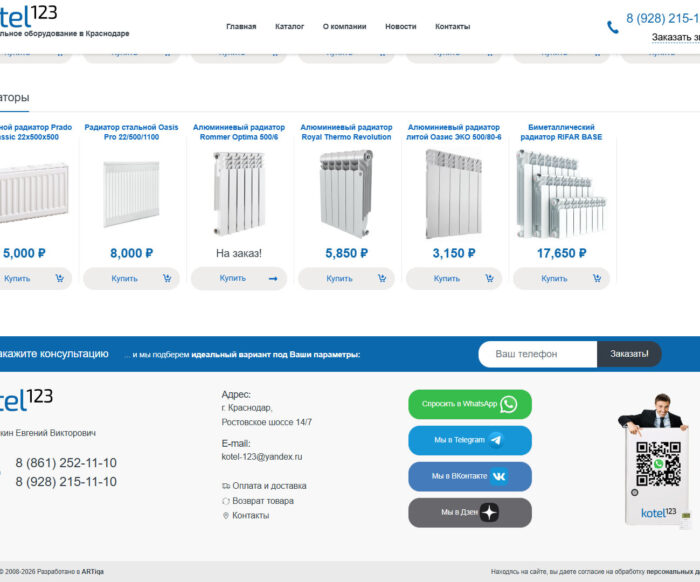Screen dimensions: 700x582
Task: Click cart icon under RIFAR BASE radiator
Action: click(596, 279)
